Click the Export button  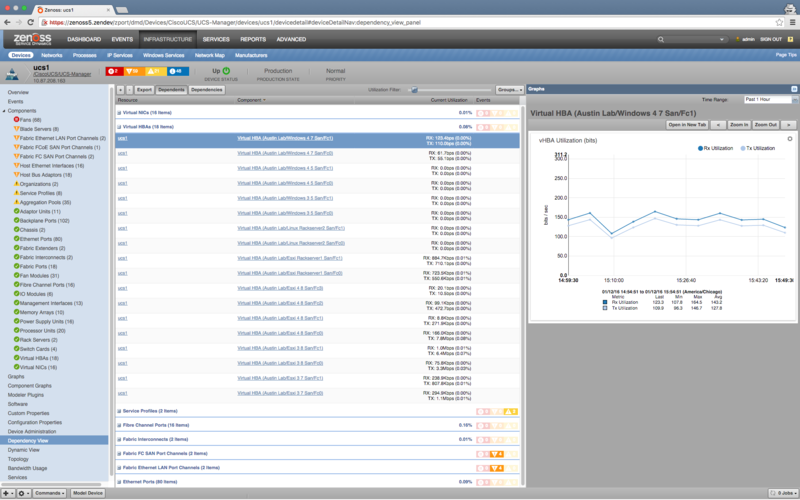144,90
